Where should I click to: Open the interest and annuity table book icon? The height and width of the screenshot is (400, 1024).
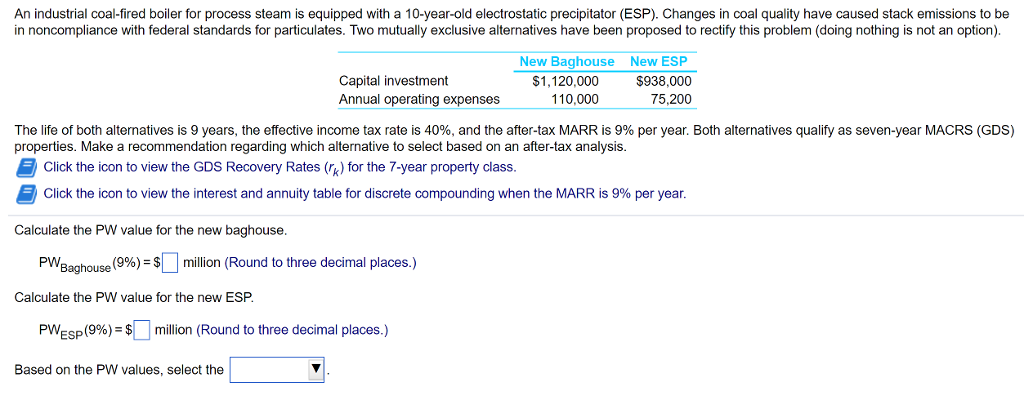point(26,194)
